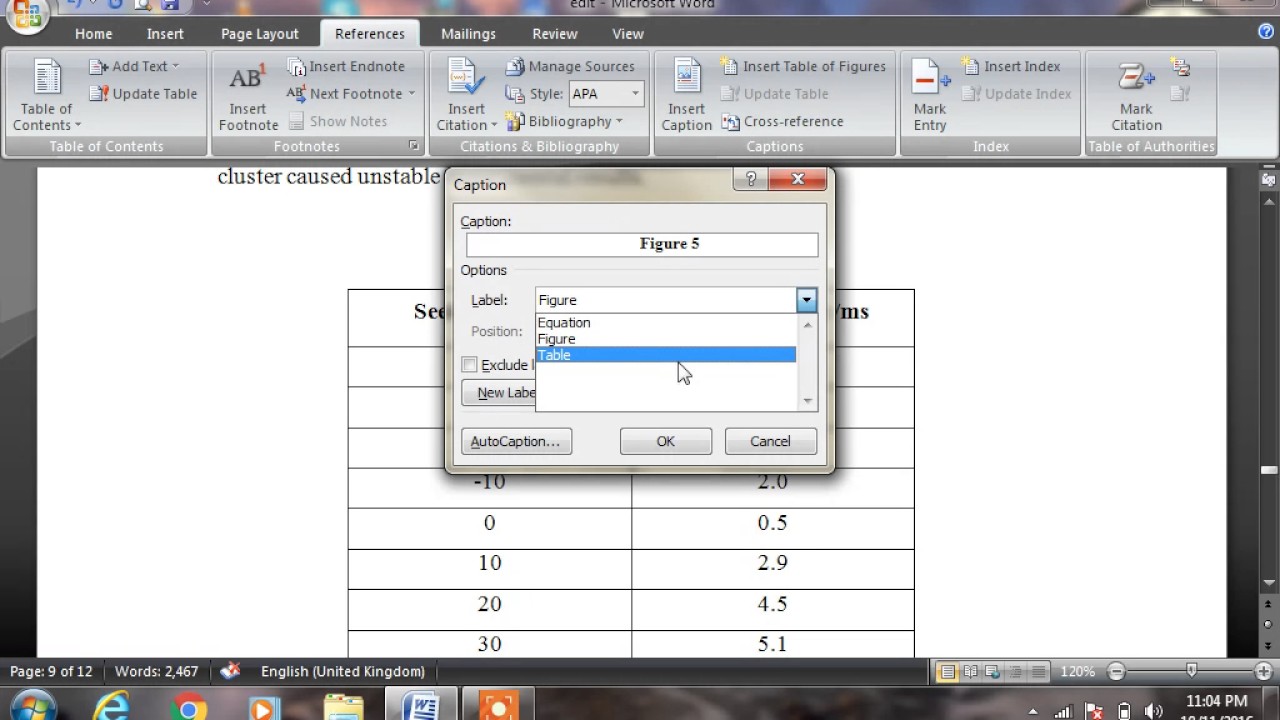Open Google Chrome from taskbar
1280x720 pixels.
(187, 707)
